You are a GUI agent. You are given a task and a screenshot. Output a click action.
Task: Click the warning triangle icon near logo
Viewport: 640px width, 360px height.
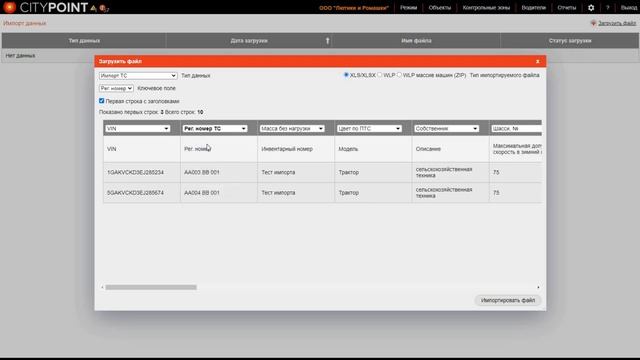click(93, 8)
